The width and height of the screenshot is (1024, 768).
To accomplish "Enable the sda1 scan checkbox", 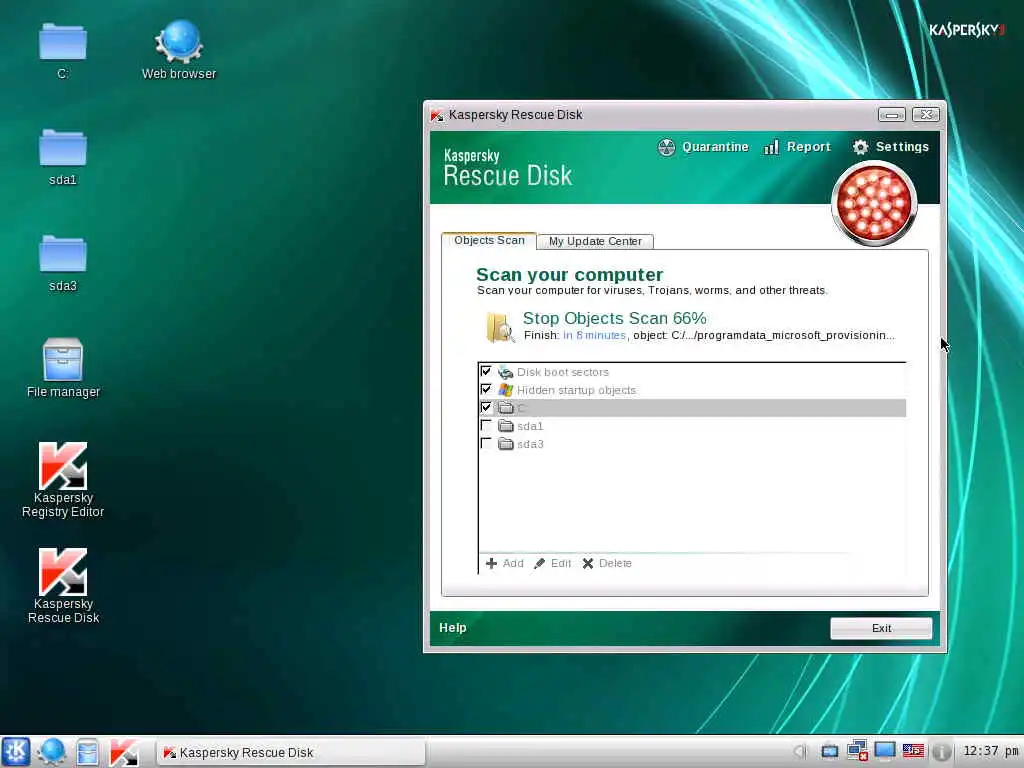I will click(486, 426).
